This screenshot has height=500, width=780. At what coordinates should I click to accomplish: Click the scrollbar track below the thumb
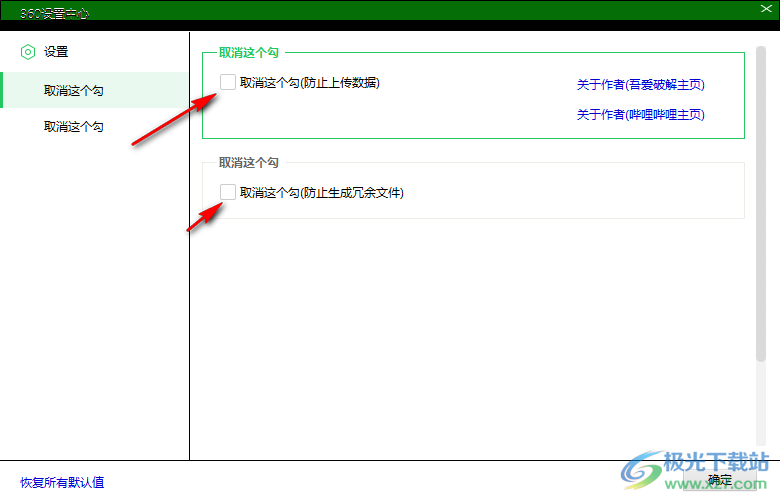coord(761,410)
